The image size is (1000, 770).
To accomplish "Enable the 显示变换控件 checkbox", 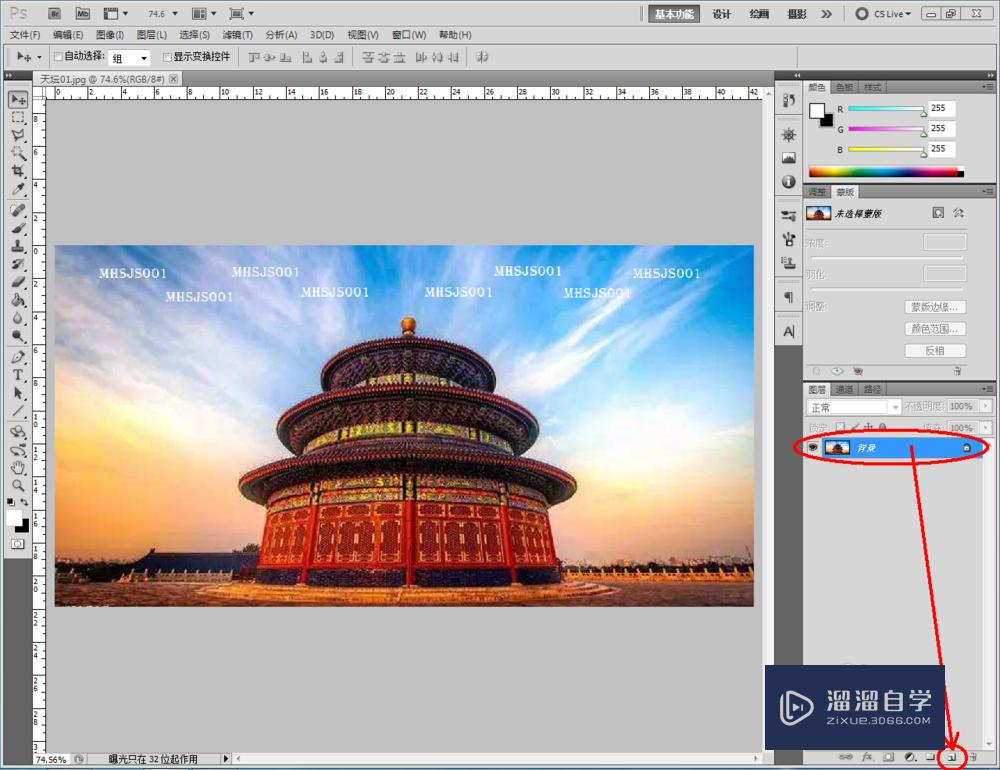I will click(x=167, y=57).
